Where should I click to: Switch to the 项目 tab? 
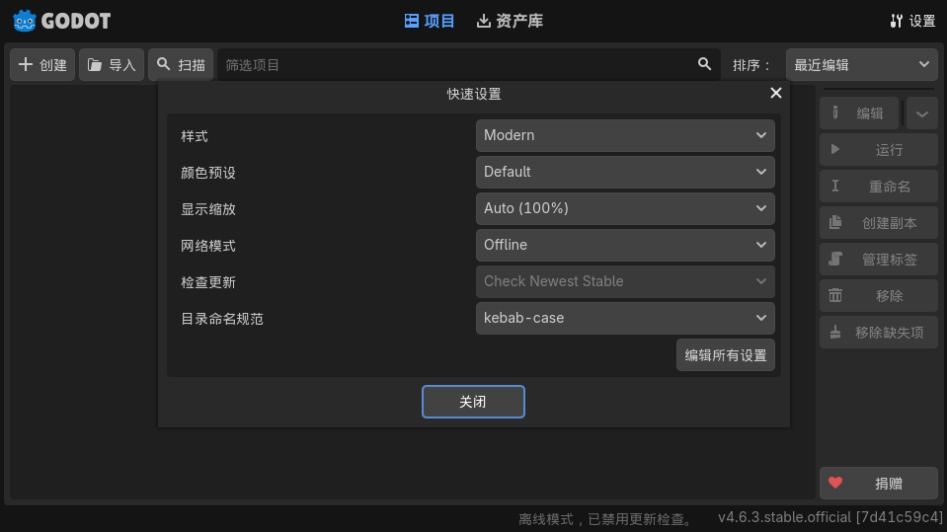pos(429,21)
